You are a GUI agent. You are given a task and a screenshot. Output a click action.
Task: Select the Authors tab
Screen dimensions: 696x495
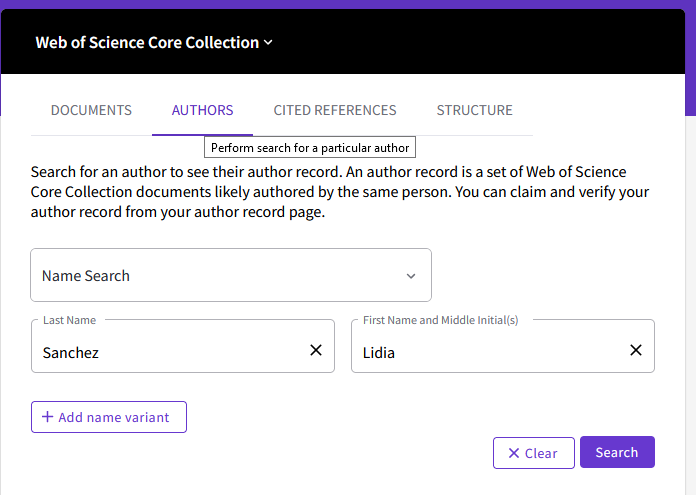[x=202, y=110]
